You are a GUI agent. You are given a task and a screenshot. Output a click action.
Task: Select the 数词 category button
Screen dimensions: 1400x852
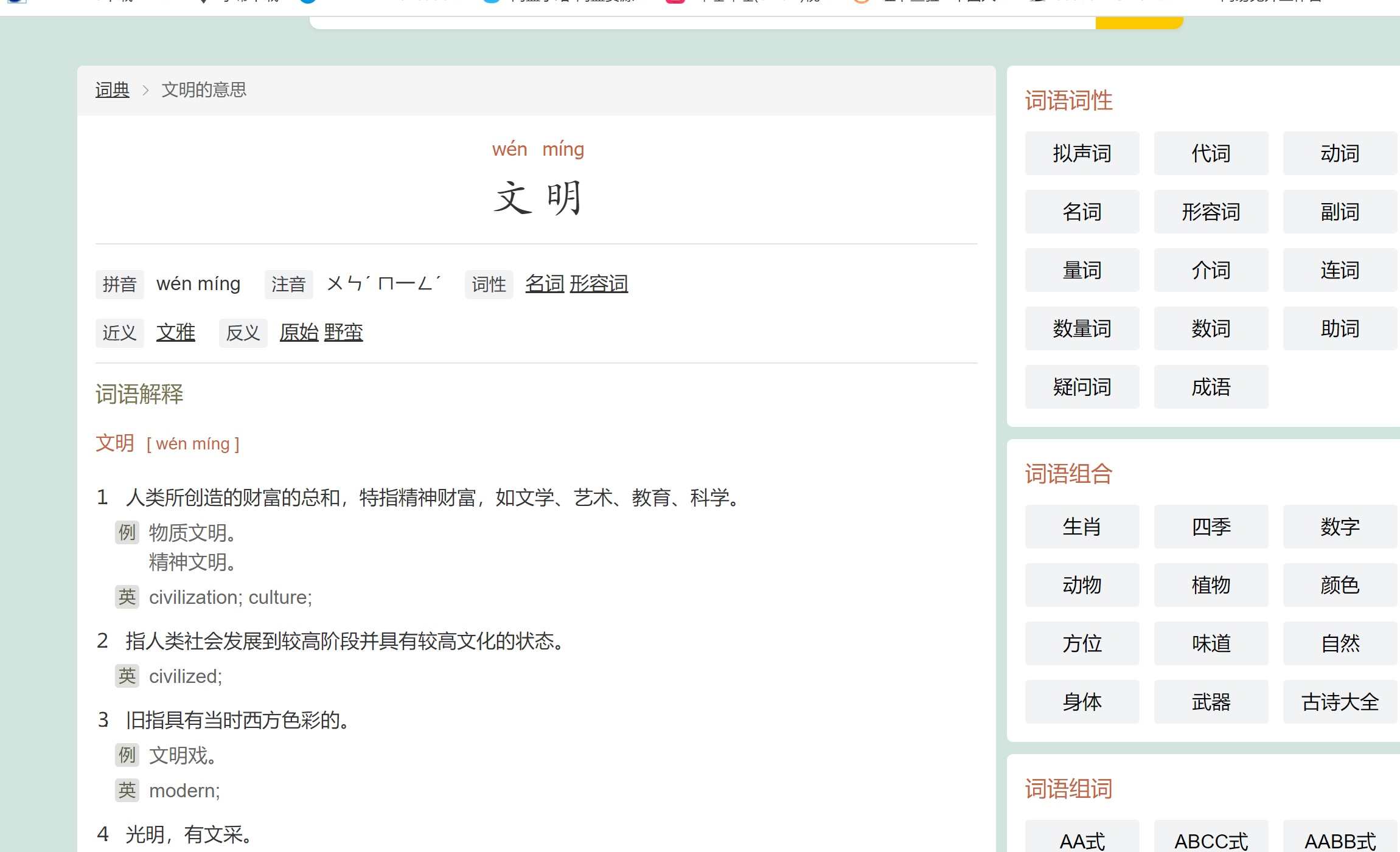[x=1211, y=328]
